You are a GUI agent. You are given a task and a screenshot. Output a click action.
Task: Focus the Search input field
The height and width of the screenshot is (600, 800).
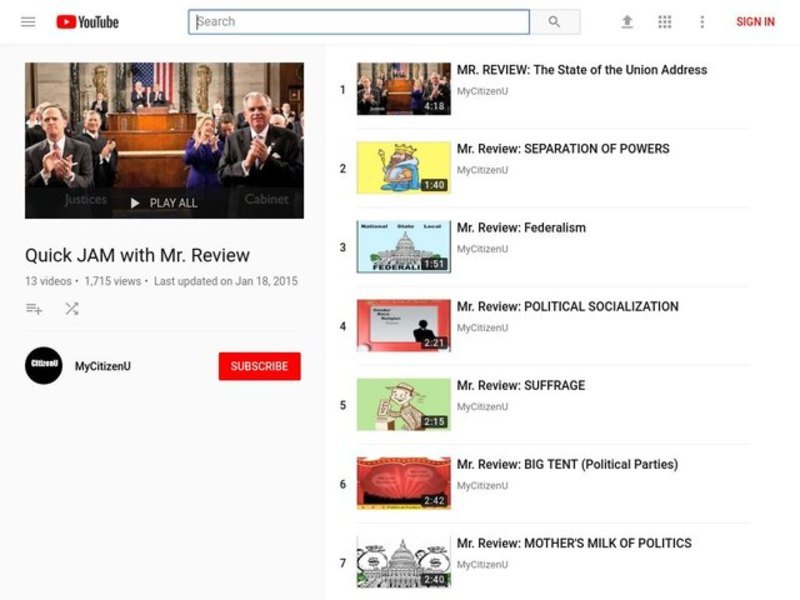pos(358,22)
